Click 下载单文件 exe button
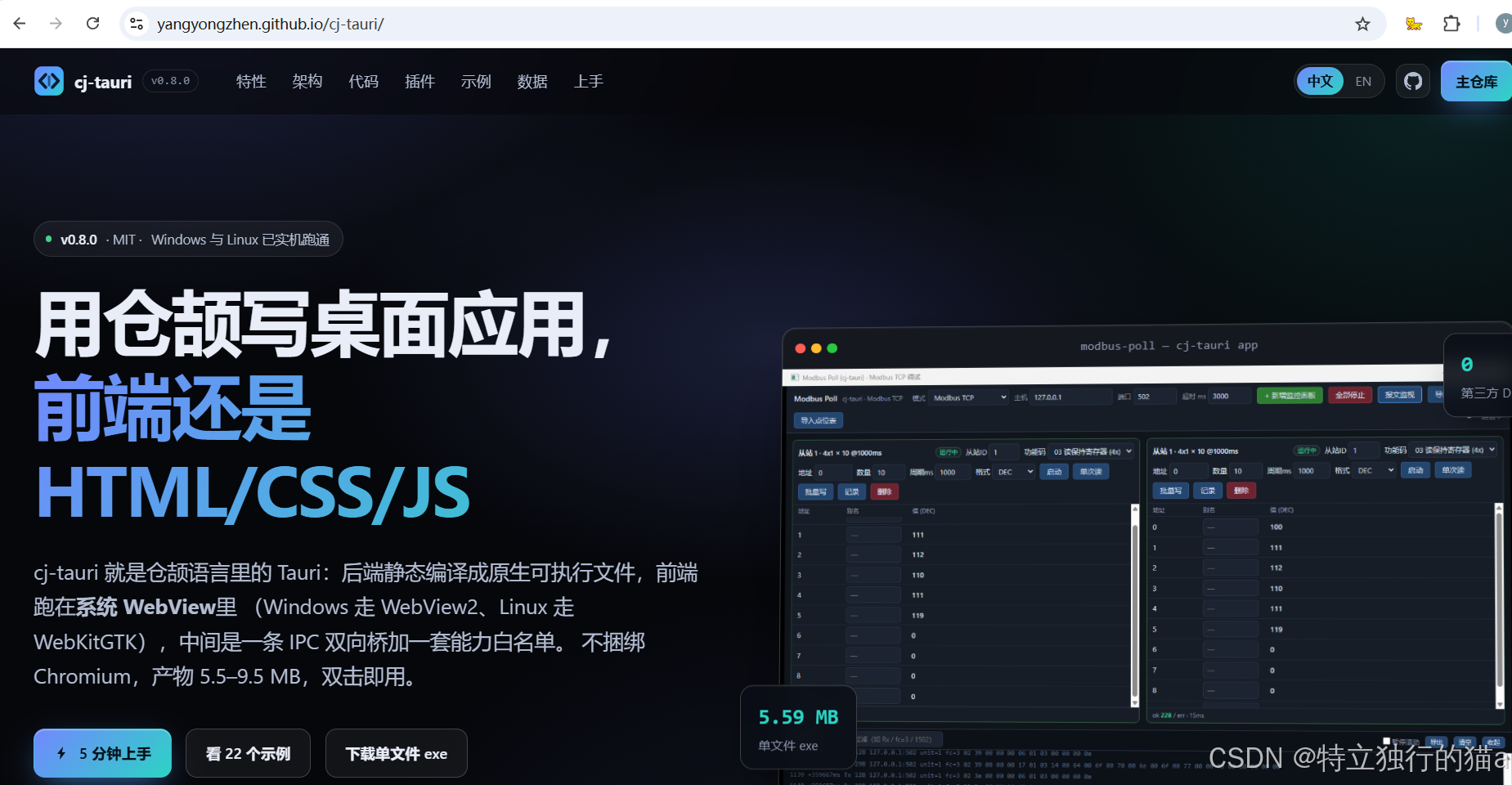 (x=397, y=753)
